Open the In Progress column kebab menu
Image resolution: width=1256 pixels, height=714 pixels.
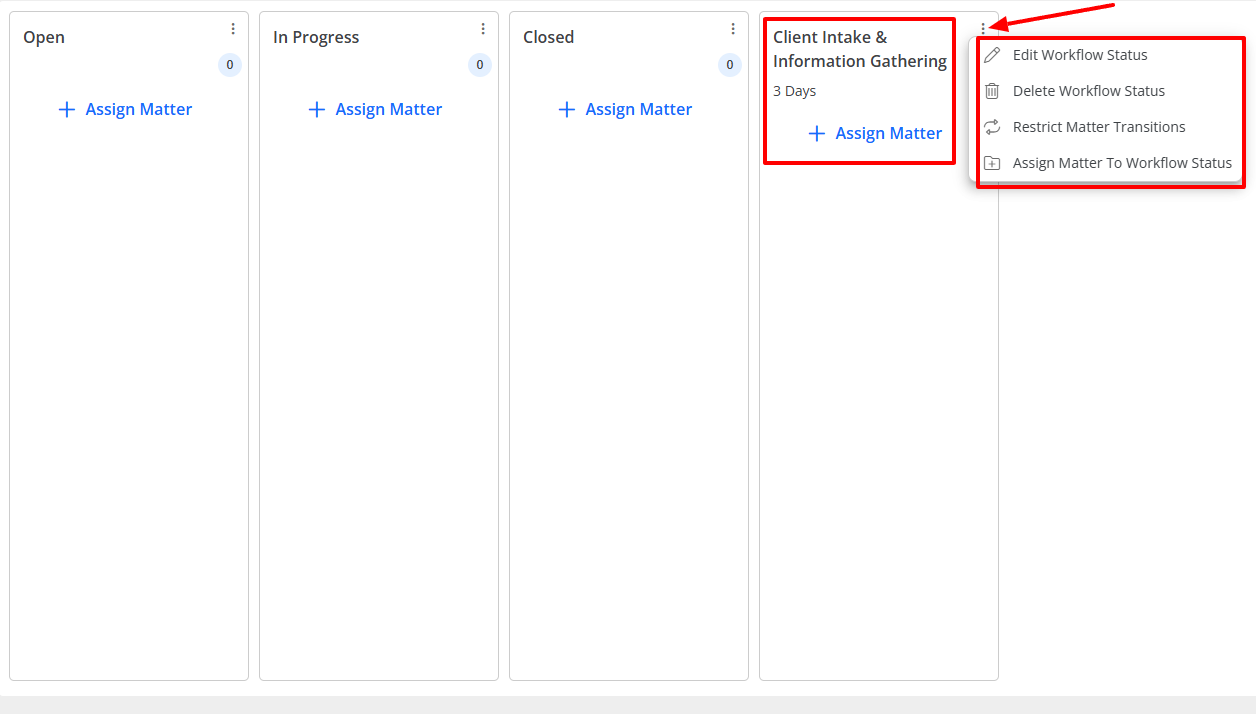click(x=483, y=28)
